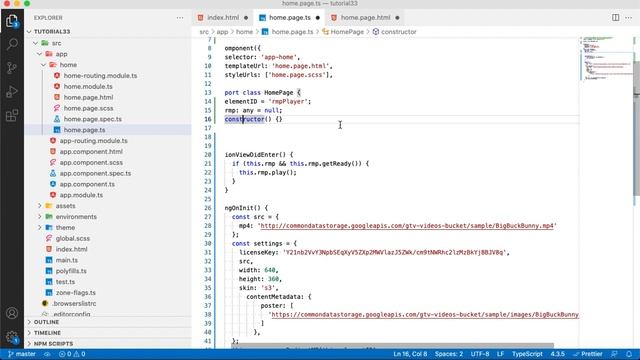The height and width of the screenshot is (360, 640).
Task: Open the Accounts menu icon
Action: coord(12,313)
